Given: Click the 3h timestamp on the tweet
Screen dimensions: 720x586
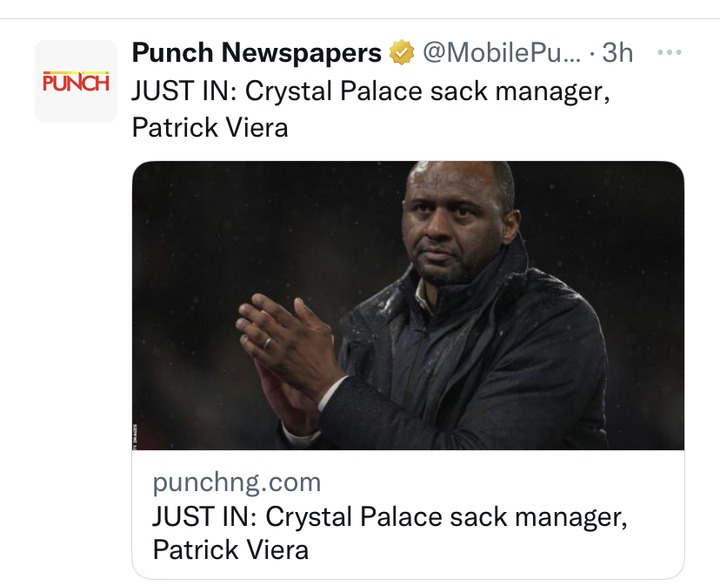Looking at the screenshot, I should [618, 52].
